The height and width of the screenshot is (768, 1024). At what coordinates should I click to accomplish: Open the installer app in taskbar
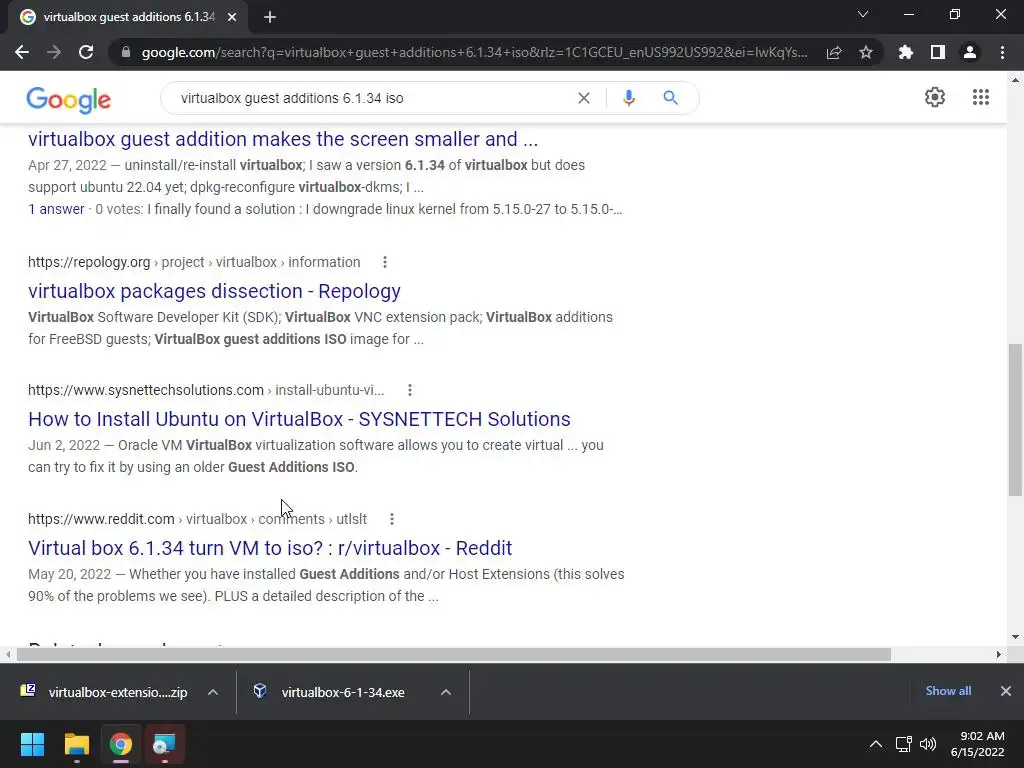tap(165, 744)
